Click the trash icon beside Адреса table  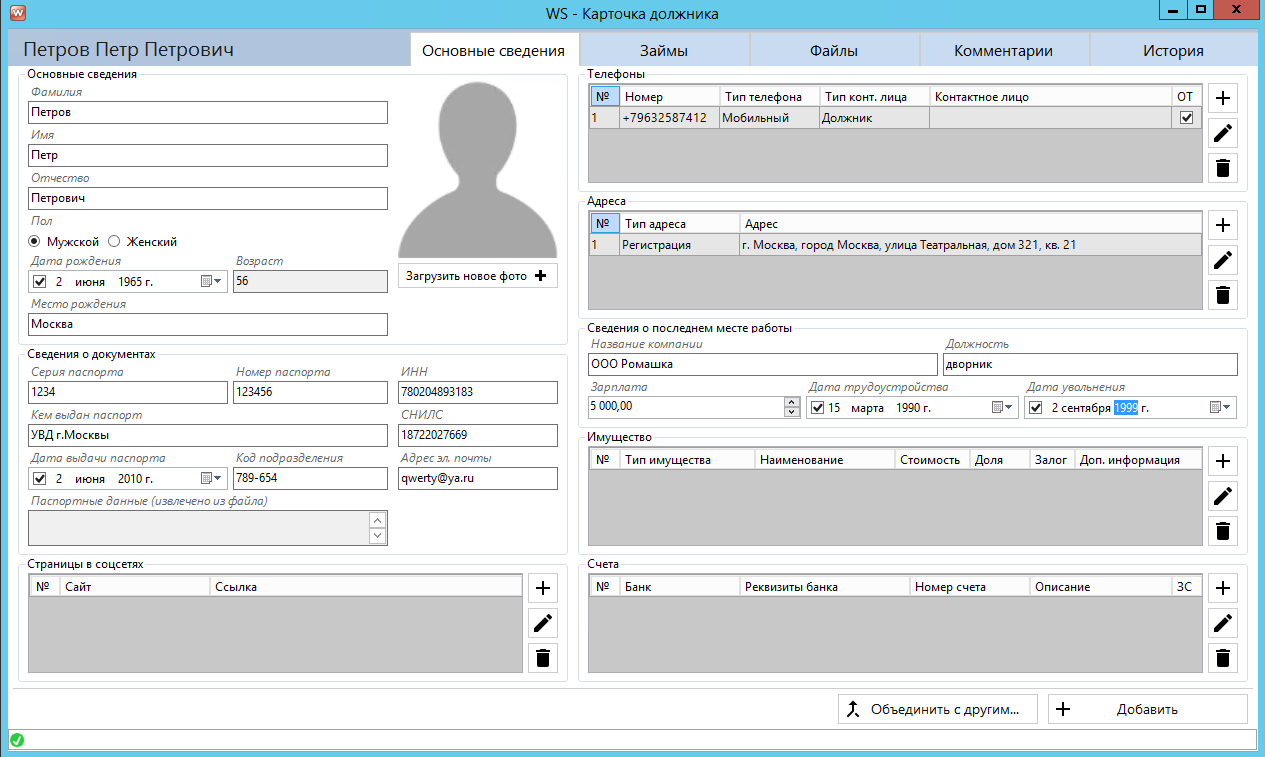click(1222, 295)
